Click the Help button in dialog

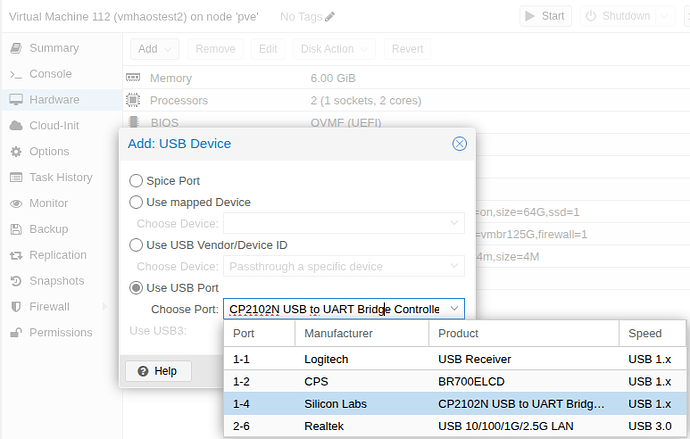click(157, 371)
